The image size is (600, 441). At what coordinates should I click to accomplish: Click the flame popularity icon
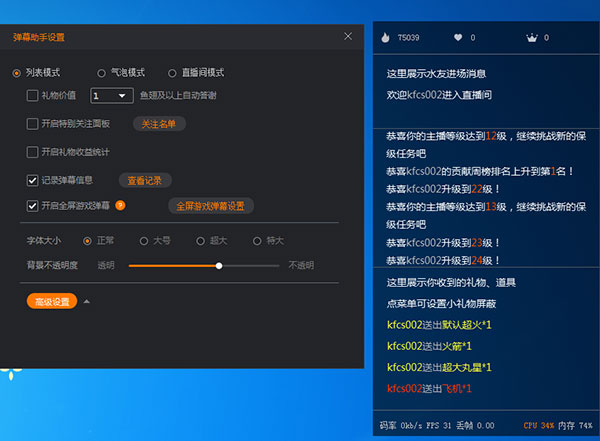pos(387,38)
